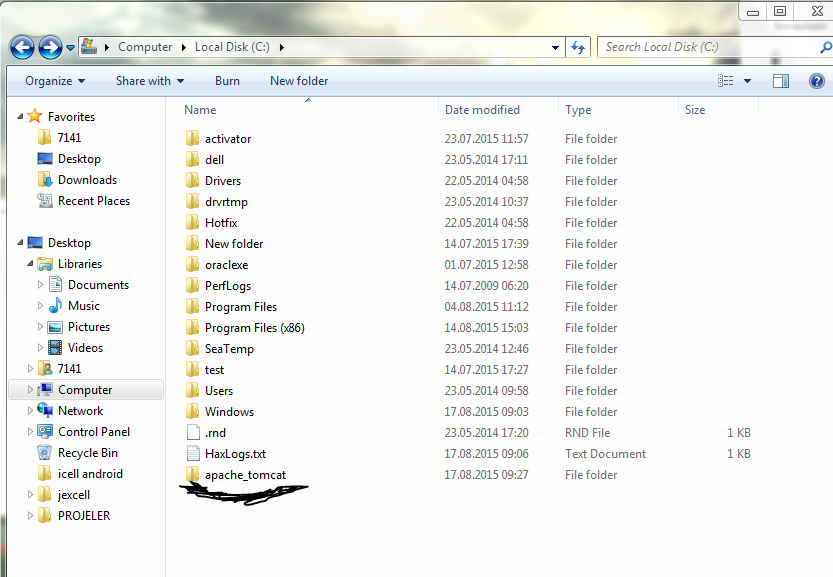This screenshot has height=577, width=833.
Task: Click Computer in the address breadcrumb
Action: tap(145, 47)
